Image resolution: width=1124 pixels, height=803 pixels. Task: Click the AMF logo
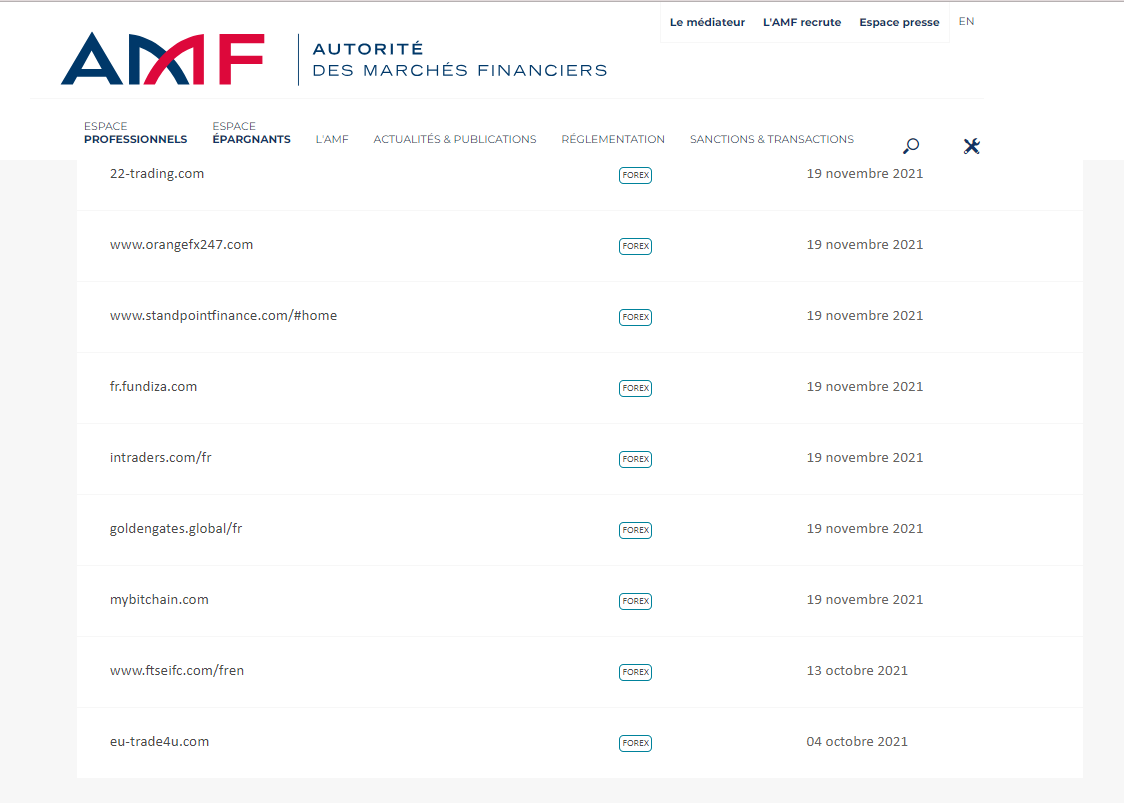[163, 59]
